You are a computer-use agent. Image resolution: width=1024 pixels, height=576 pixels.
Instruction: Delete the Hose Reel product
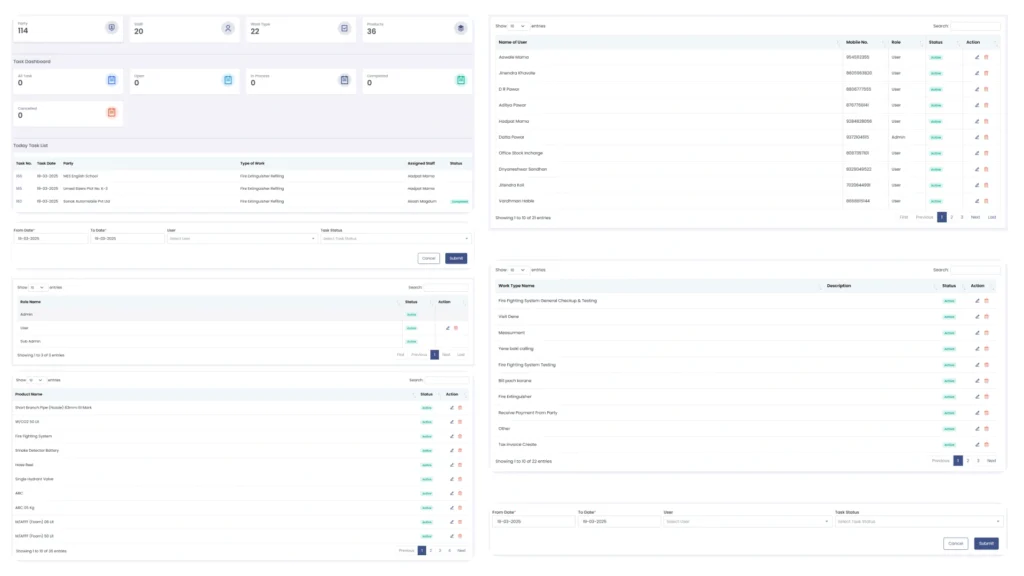460,465
